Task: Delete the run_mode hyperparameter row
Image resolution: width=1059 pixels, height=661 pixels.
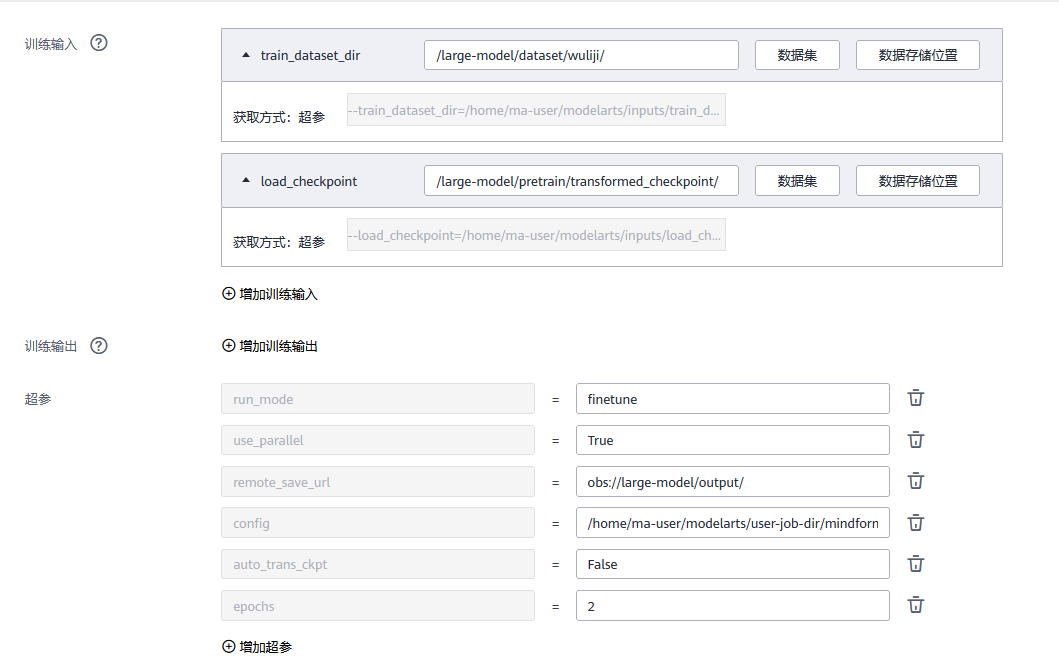Action: (x=915, y=398)
